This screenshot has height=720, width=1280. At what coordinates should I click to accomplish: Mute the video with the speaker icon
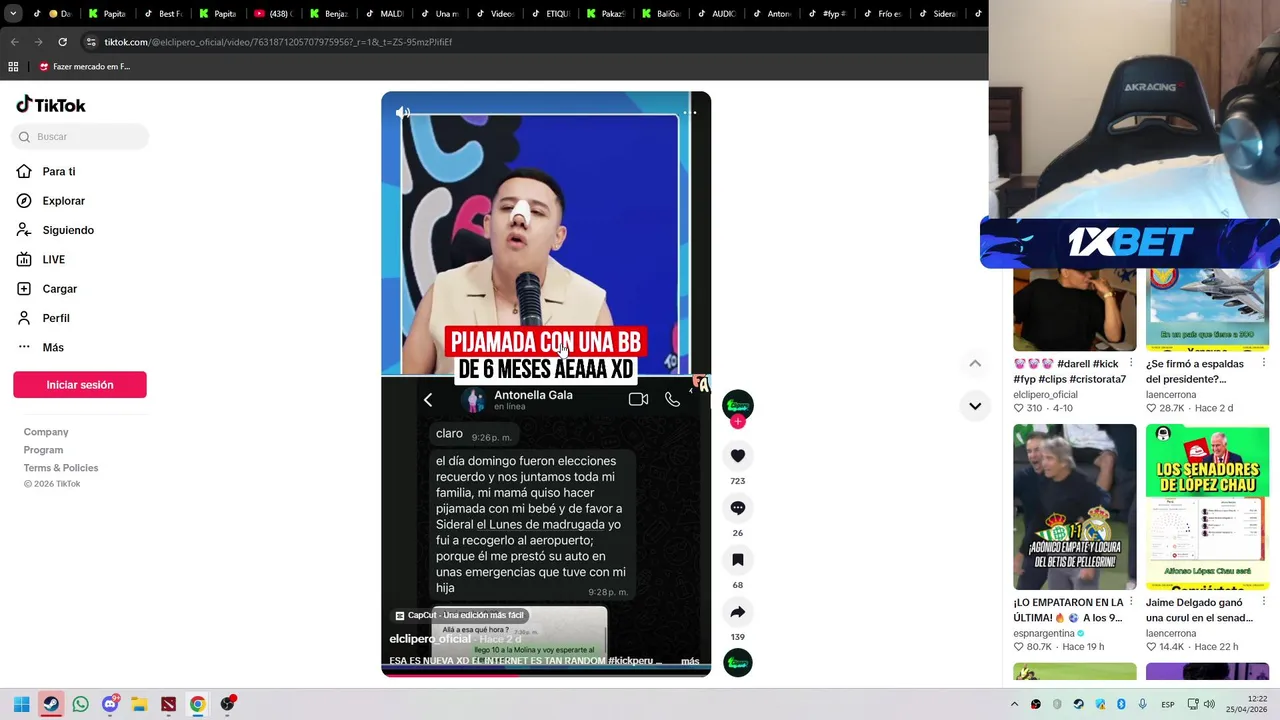[x=403, y=113]
